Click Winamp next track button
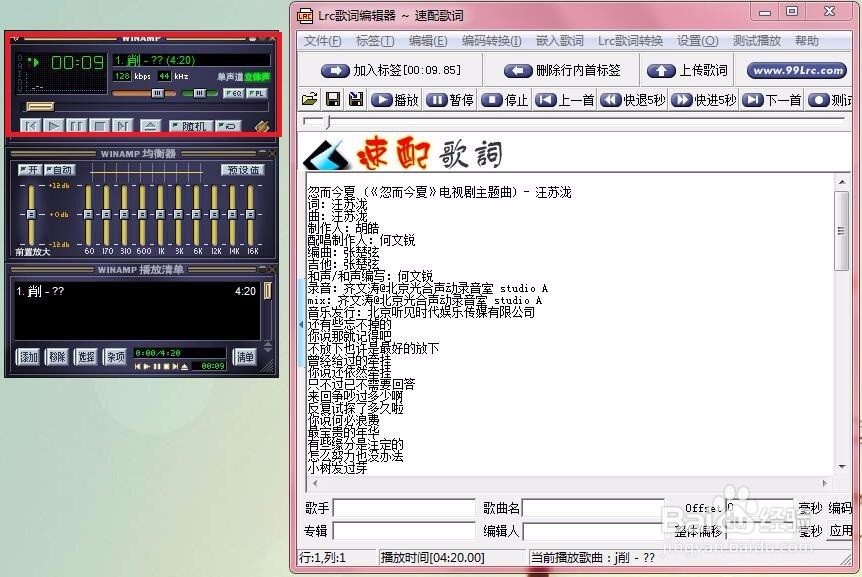The image size is (862, 577). (123, 126)
